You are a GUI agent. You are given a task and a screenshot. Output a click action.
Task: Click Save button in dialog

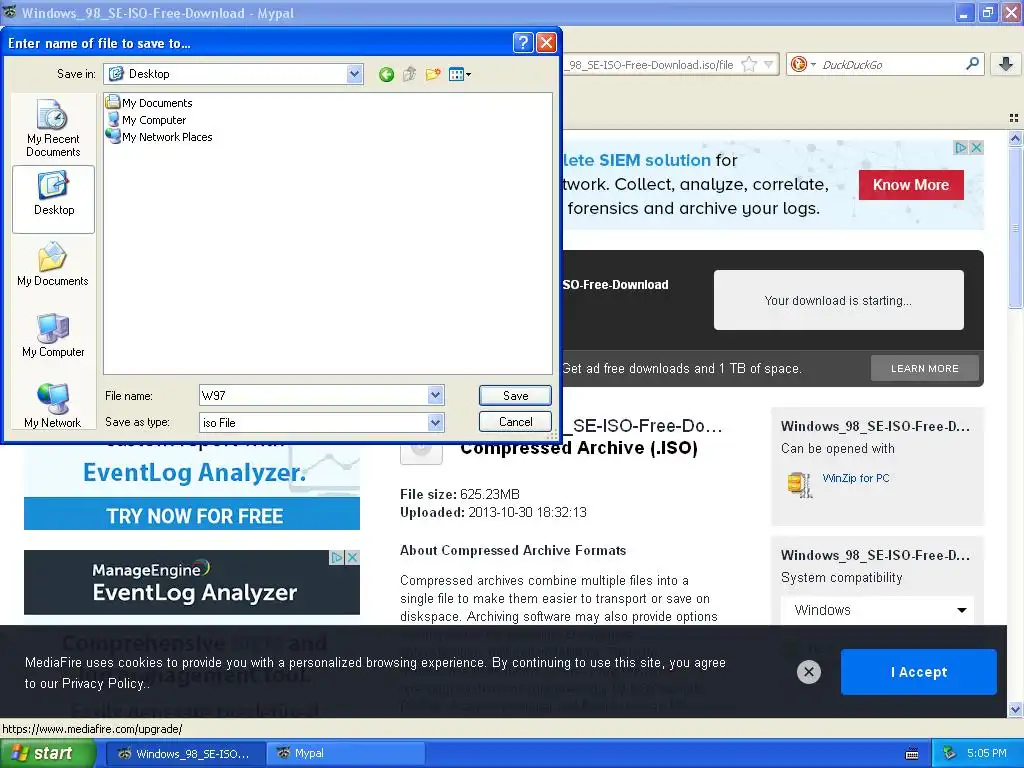pos(515,395)
